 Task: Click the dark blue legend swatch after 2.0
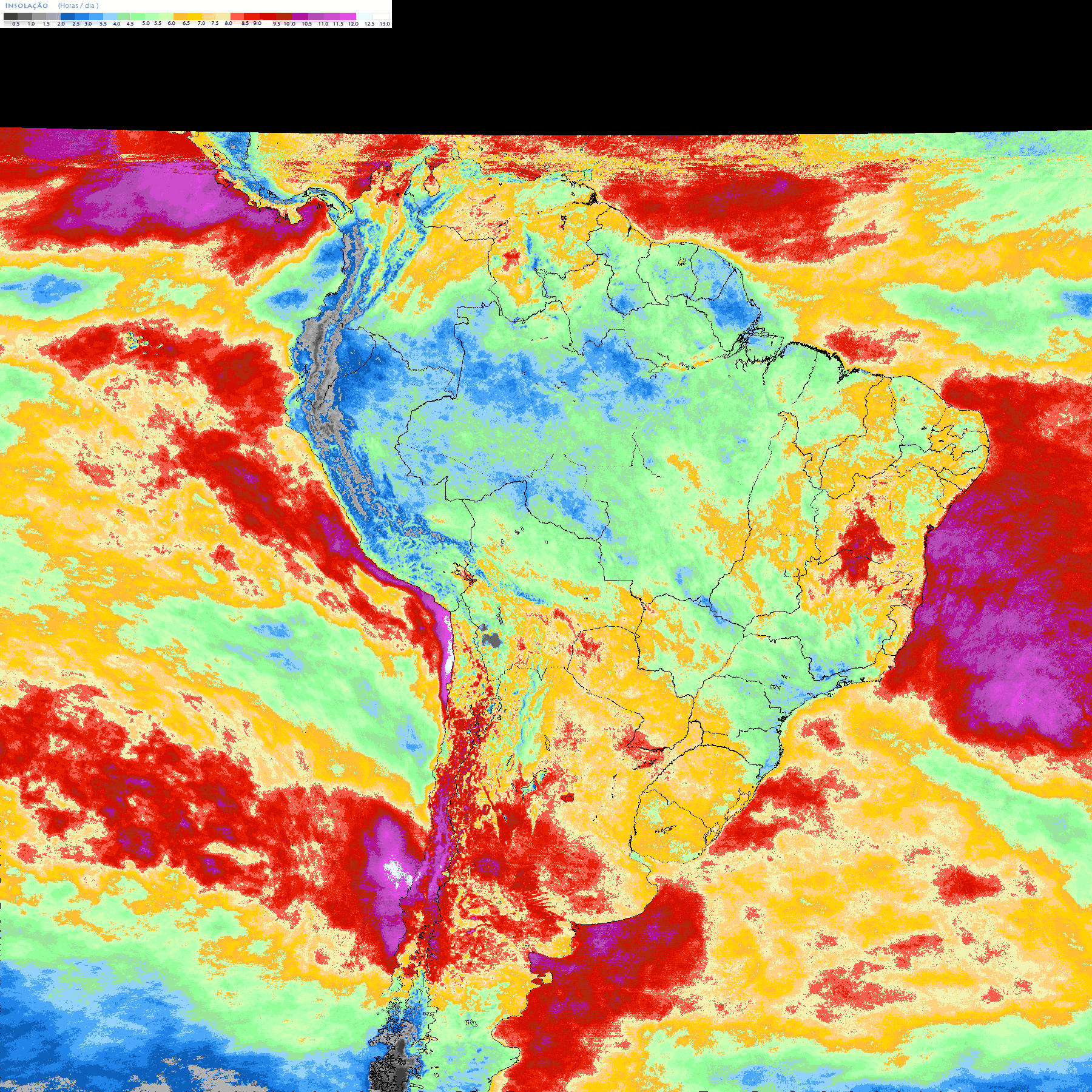pos(67,16)
